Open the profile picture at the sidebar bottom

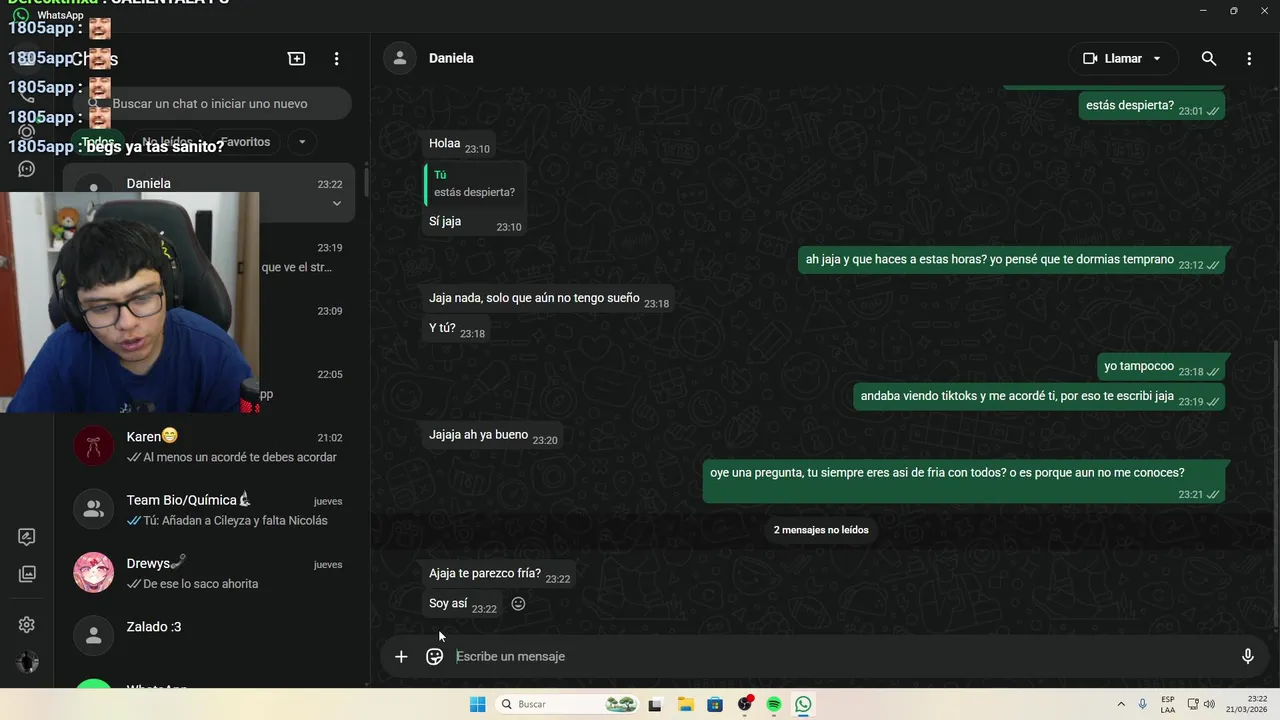(x=28, y=662)
